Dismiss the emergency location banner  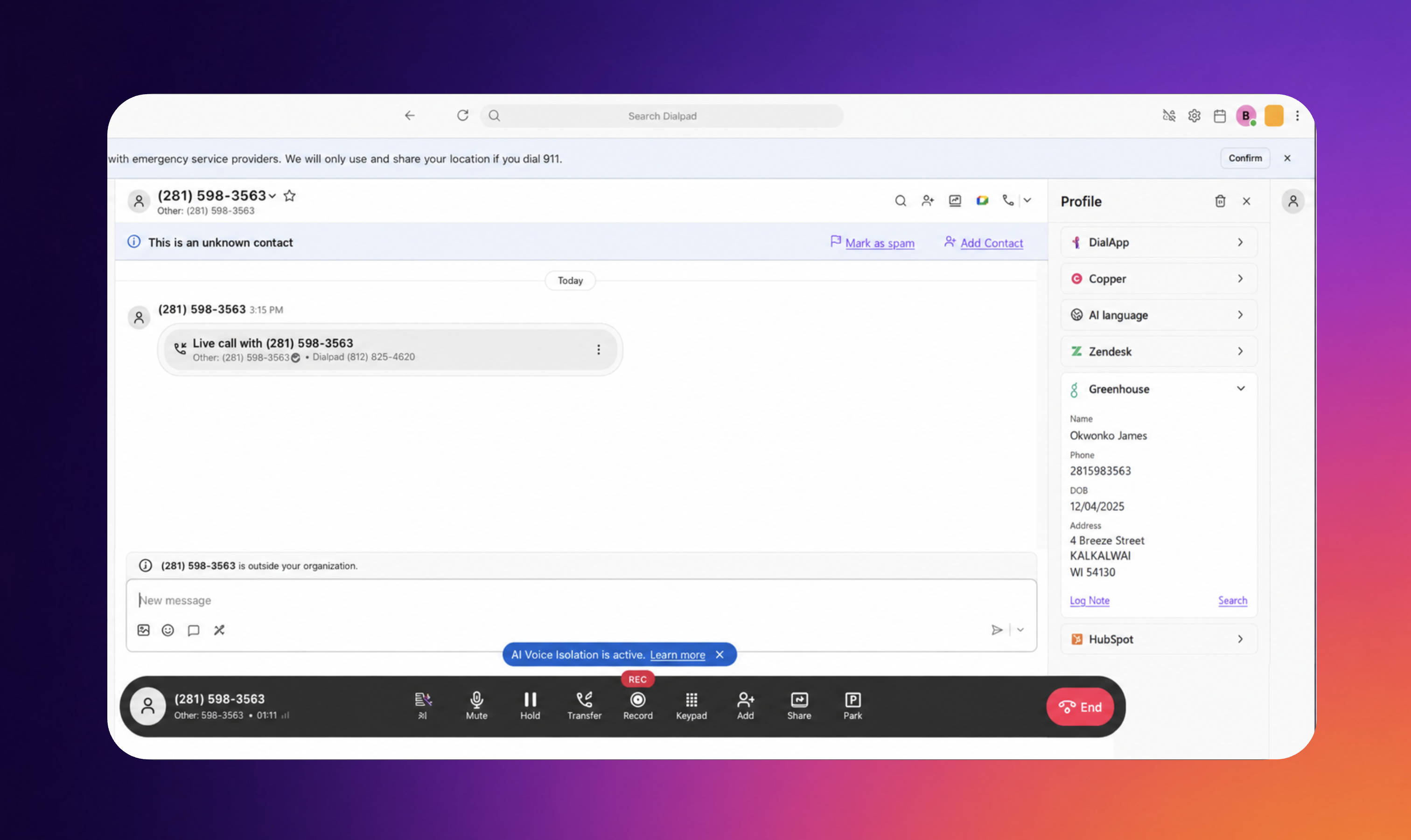click(x=1287, y=158)
